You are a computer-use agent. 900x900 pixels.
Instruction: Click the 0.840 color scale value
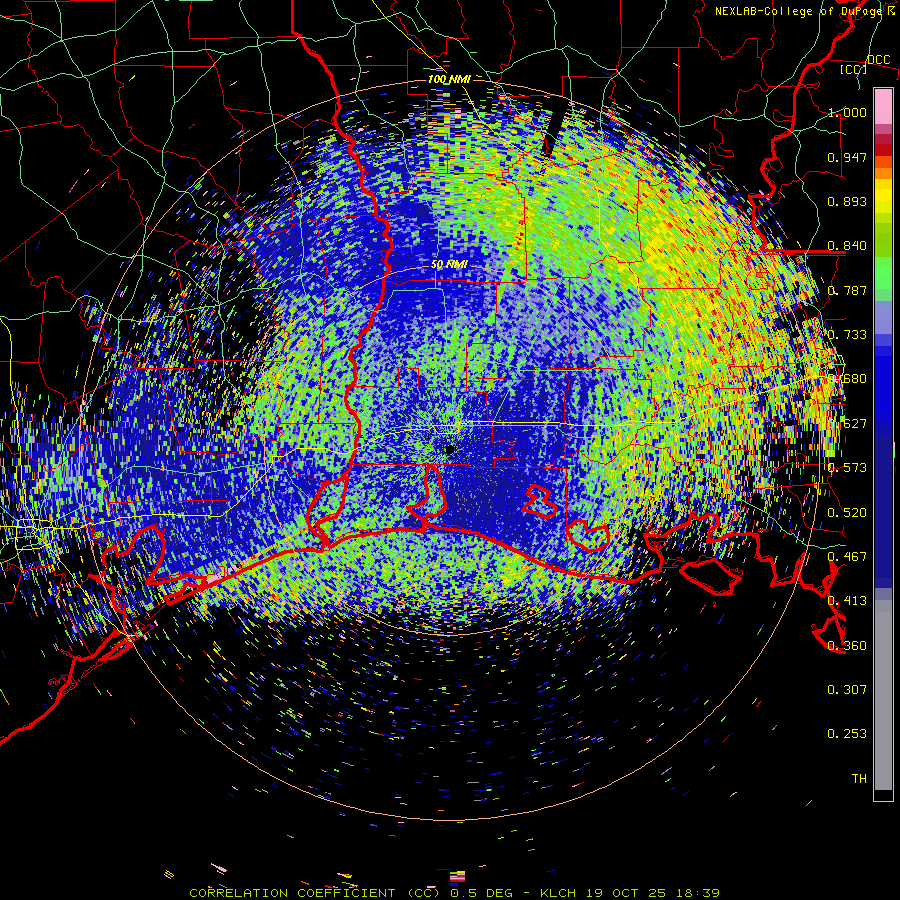coord(847,246)
